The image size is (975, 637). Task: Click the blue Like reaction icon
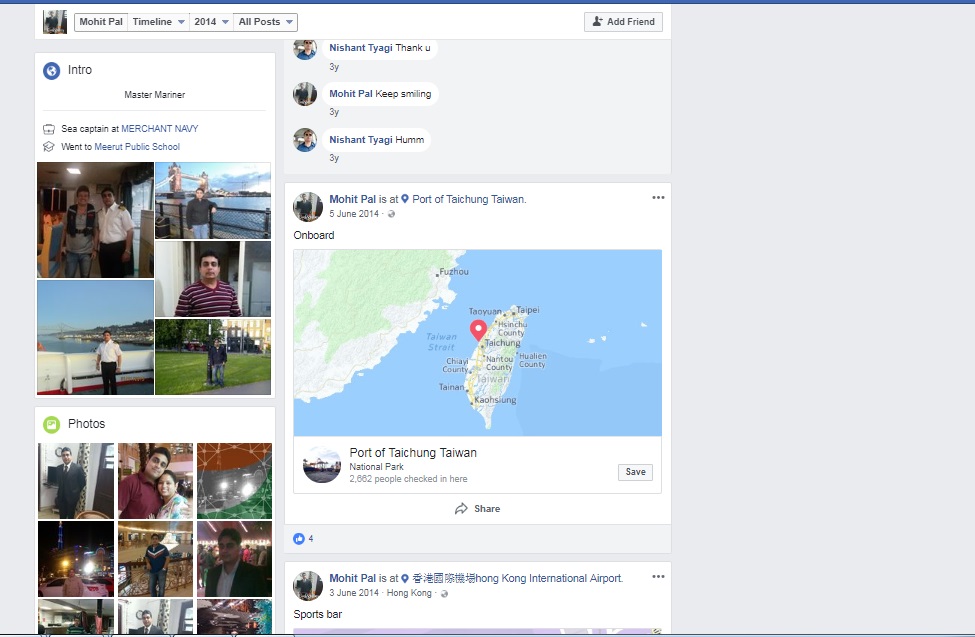[299, 539]
